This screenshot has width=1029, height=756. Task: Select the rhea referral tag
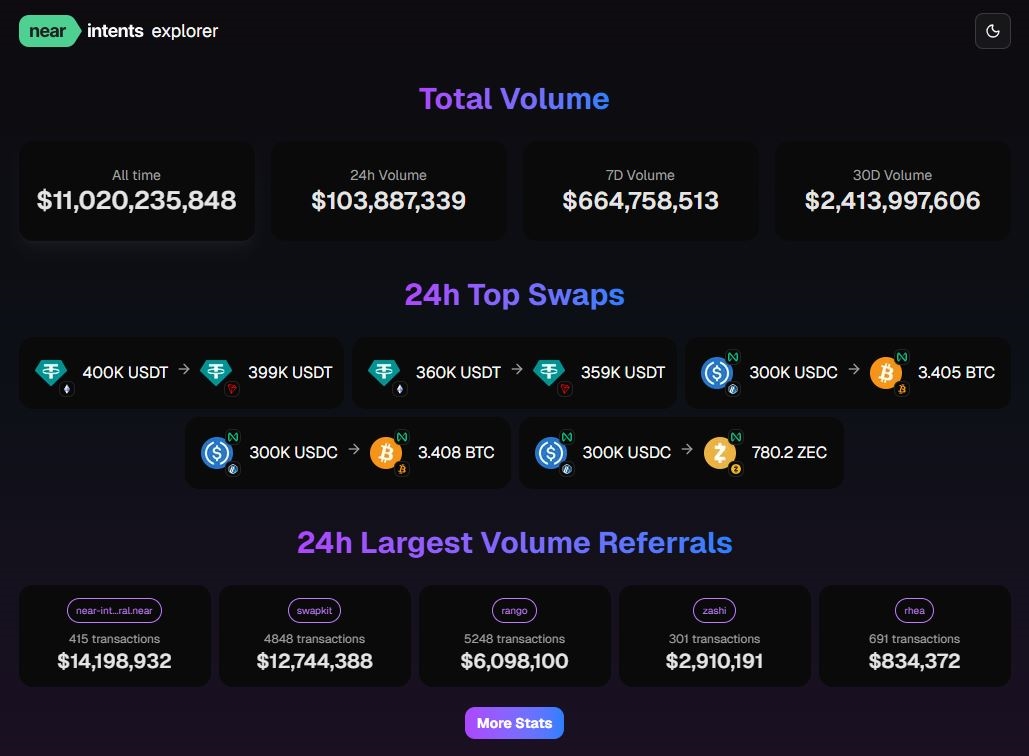914,610
